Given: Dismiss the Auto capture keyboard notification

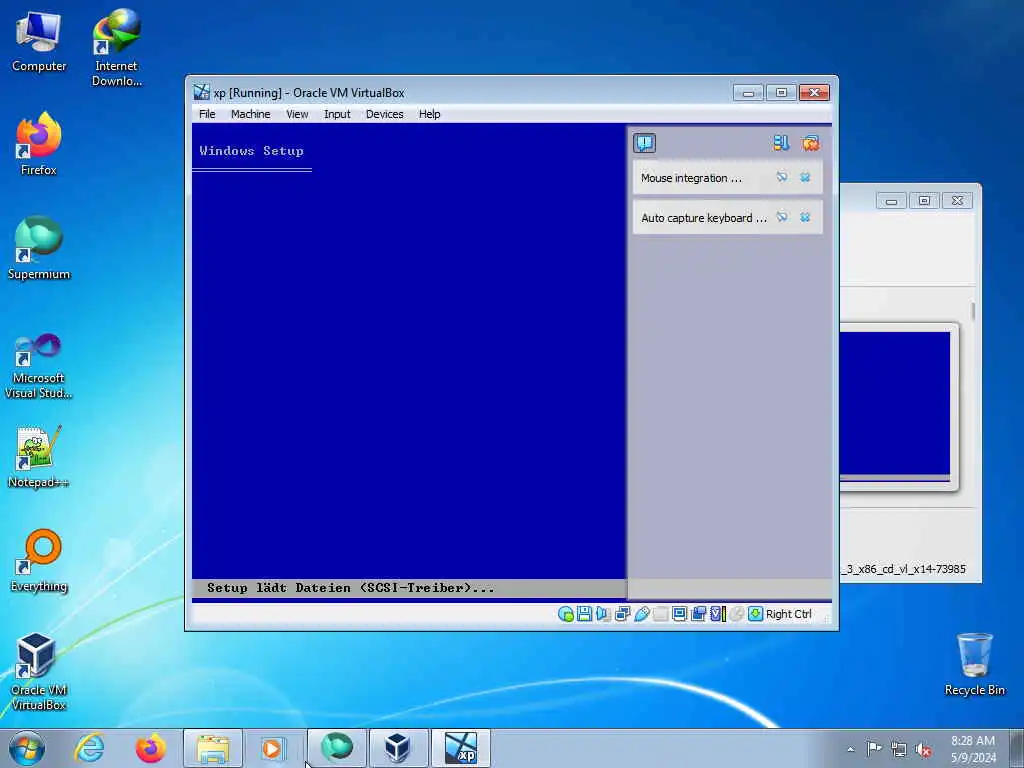Looking at the screenshot, I should tap(805, 217).
